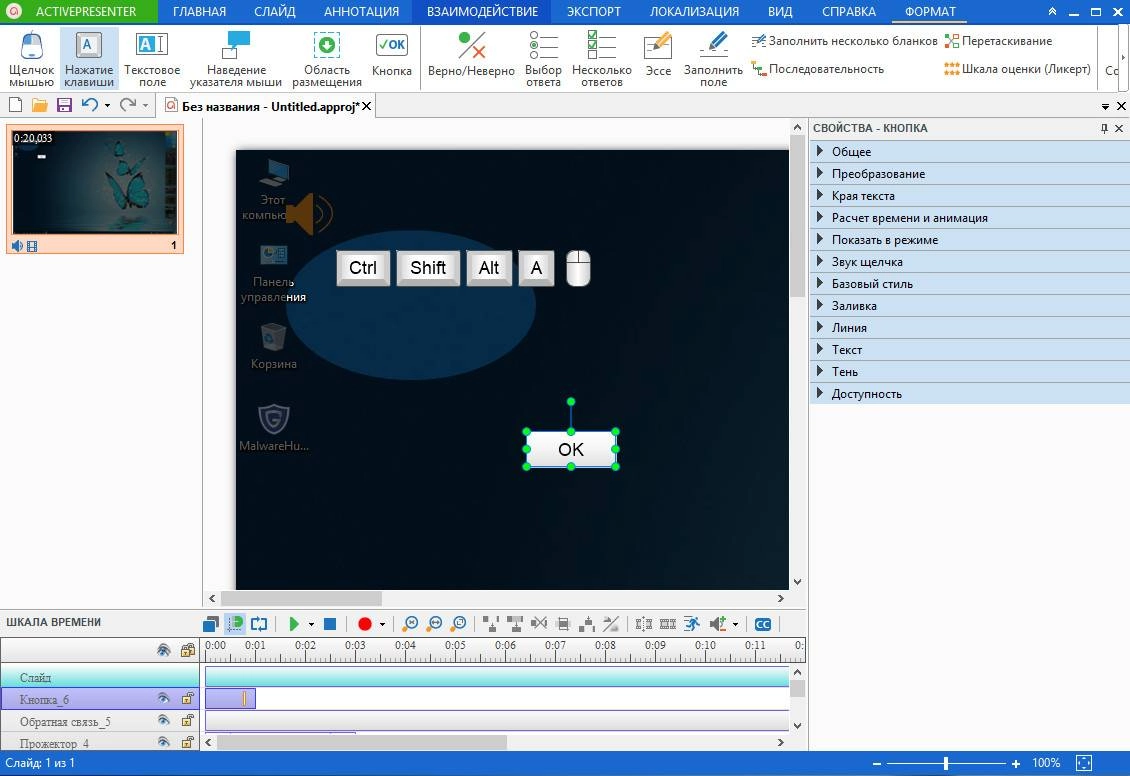
Task: Toggle visibility of all timeline tracks in header
Action: [x=164, y=650]
